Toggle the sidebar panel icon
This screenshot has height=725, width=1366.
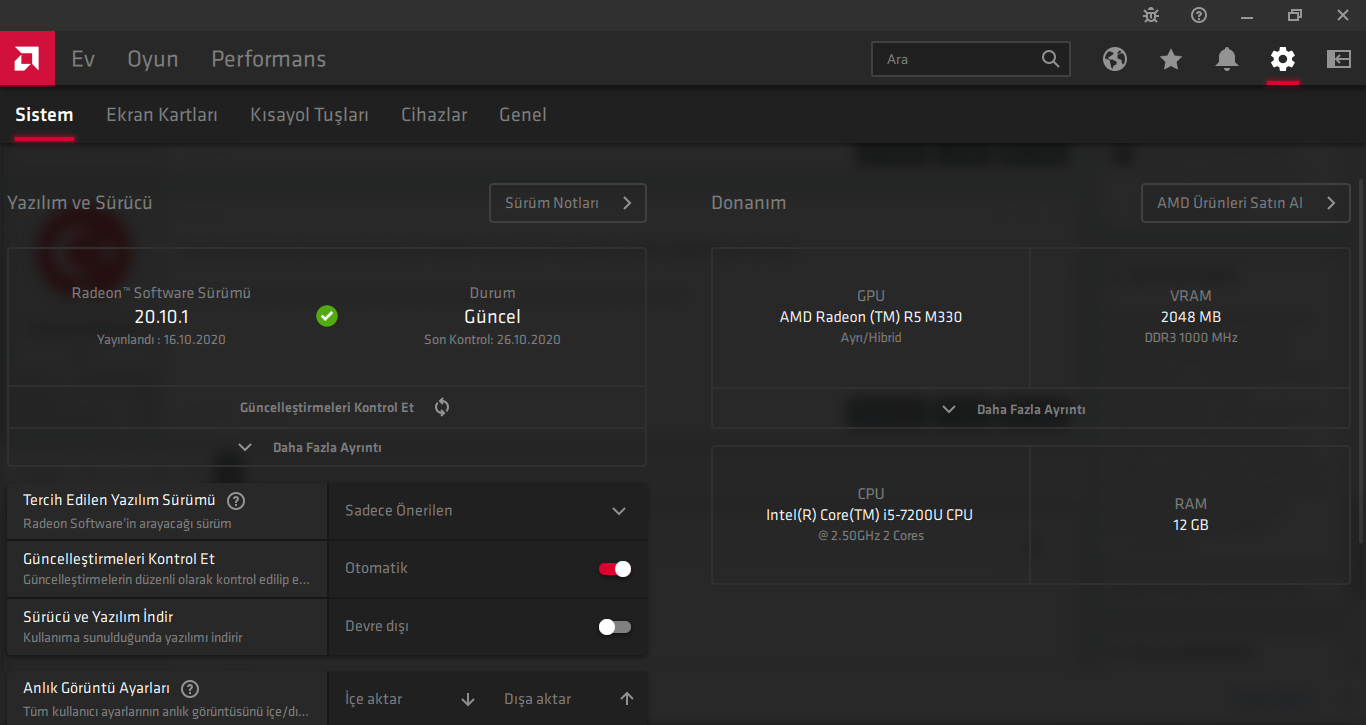1339,59
